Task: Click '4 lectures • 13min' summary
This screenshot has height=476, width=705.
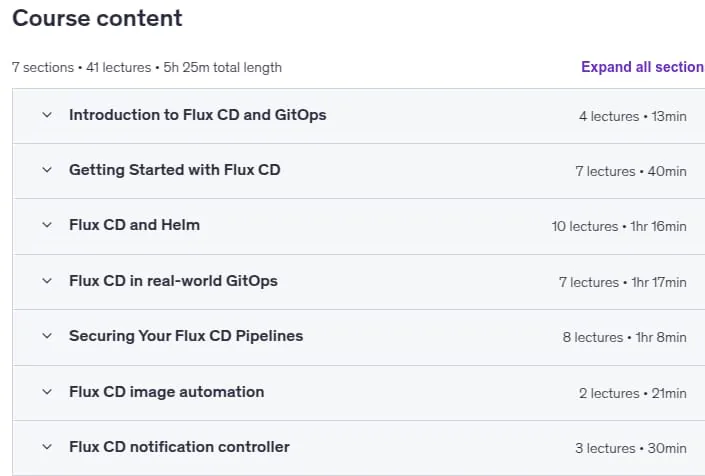Action: [x=633, y=116]
